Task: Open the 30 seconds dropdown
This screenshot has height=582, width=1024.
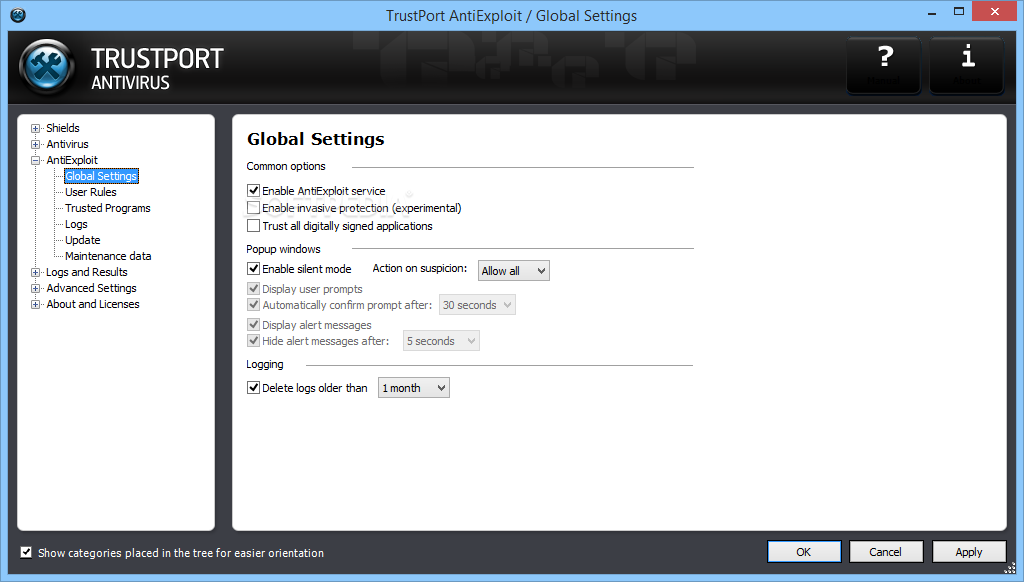Action: coord(477,305)
